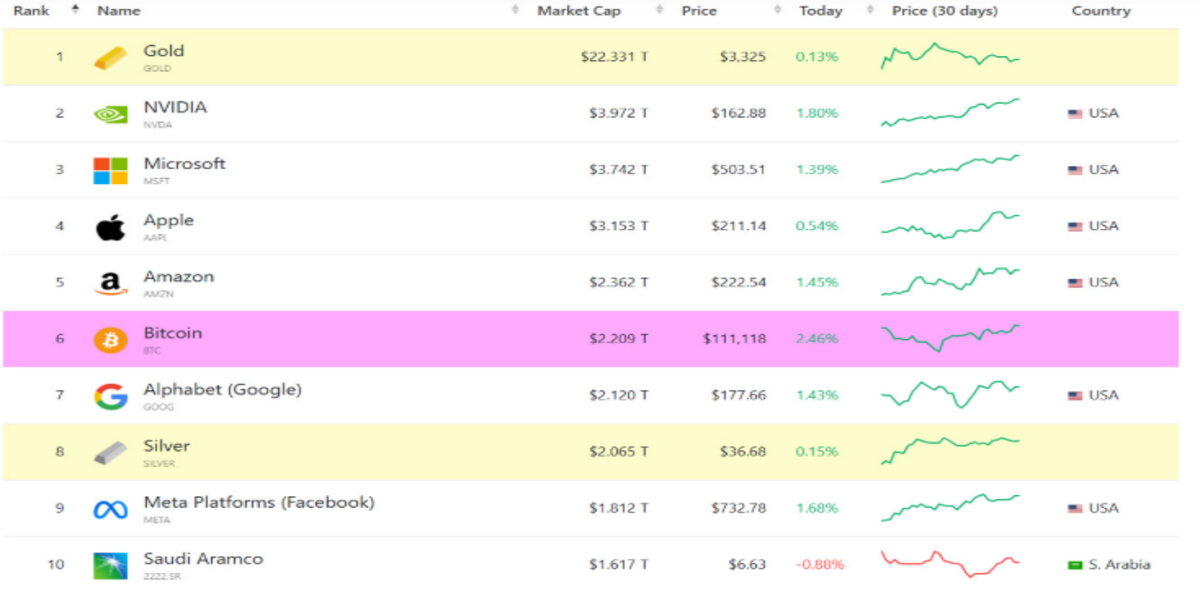
Task: Click Saudi Aramco's -0.88% change
Action: [x=820, y=565]
